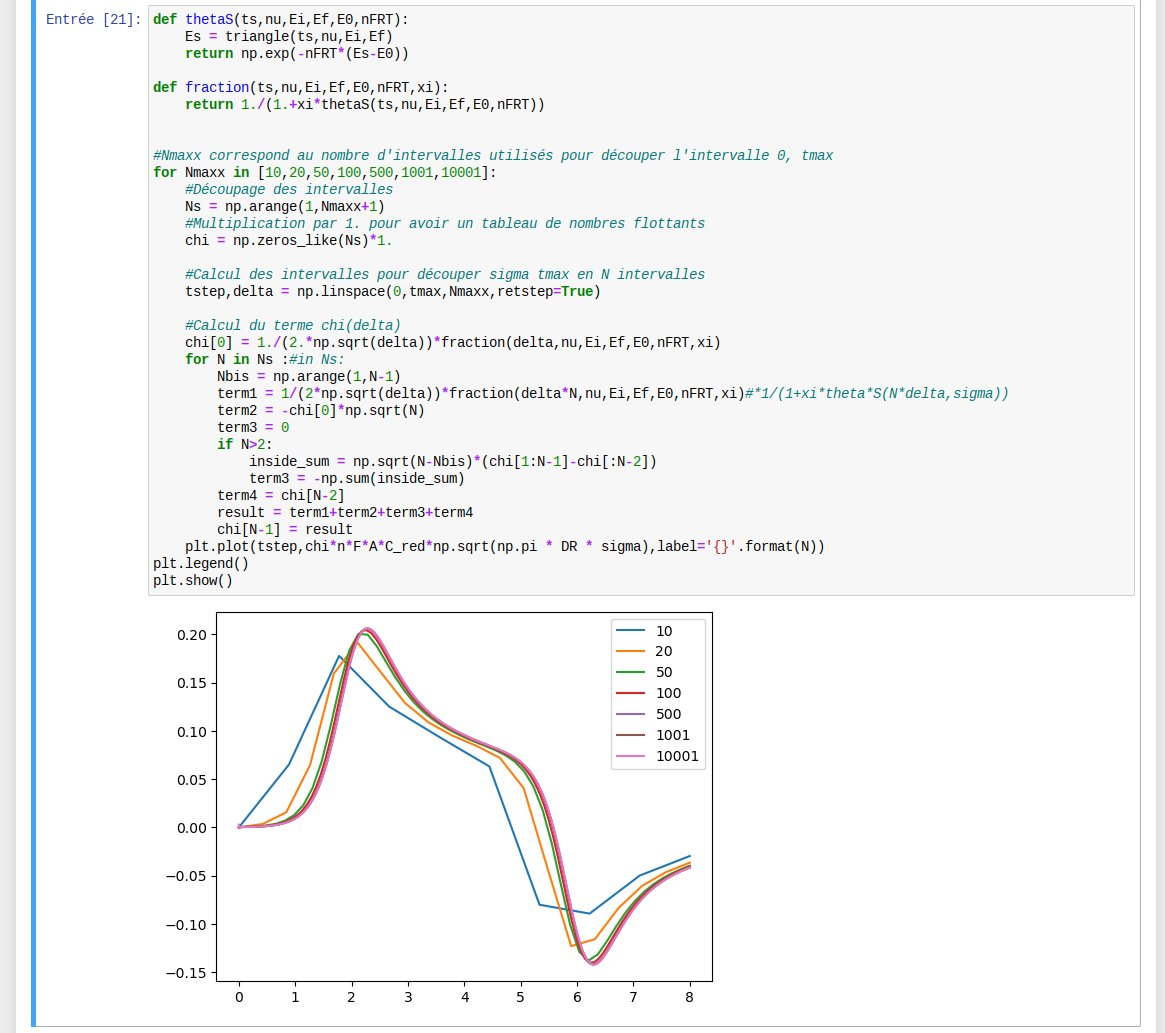Click the 'plt.legend()' line
The image size is (1165, 1033).
pos(201,563)
